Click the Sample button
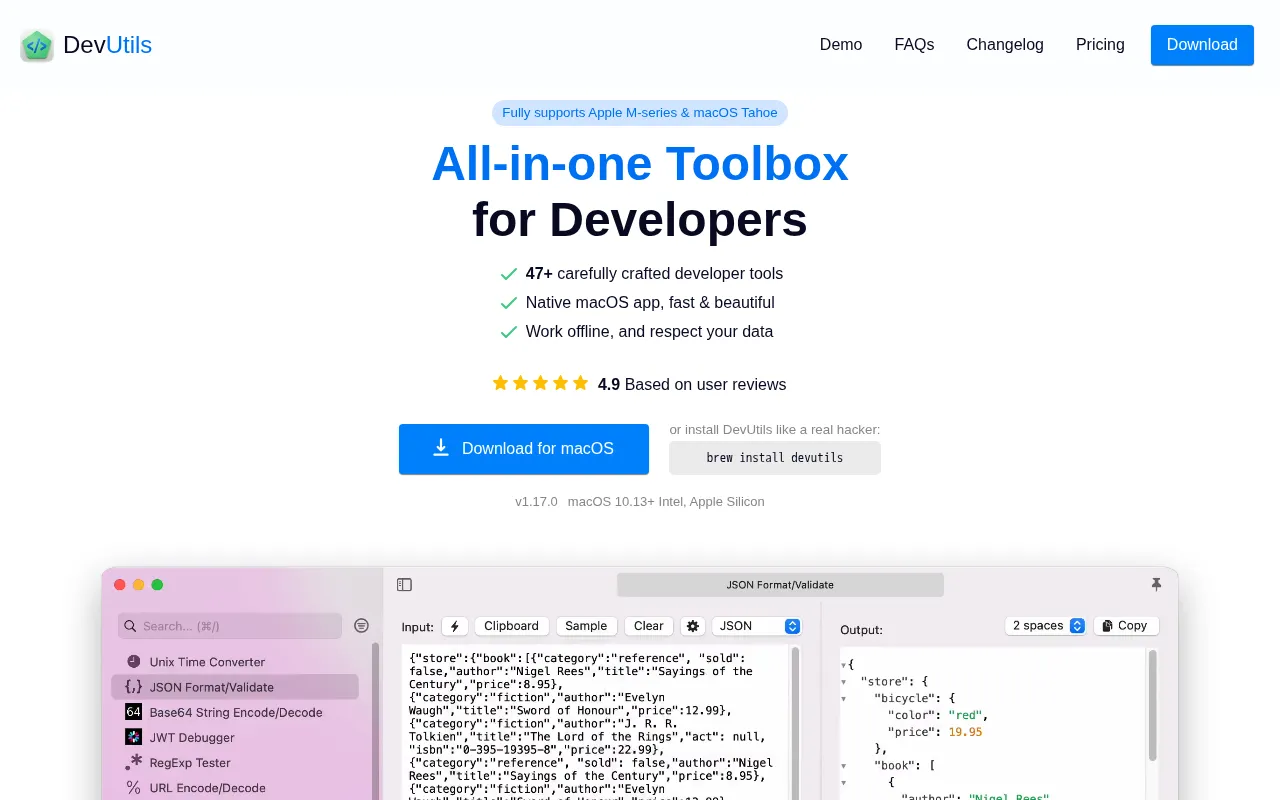The width and height of the screenshot is (1280, 800). coord(586,626)
